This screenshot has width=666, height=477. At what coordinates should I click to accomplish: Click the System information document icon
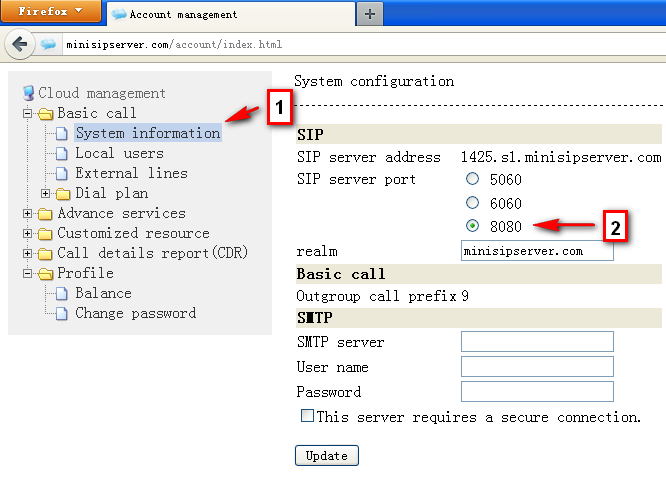62,133
